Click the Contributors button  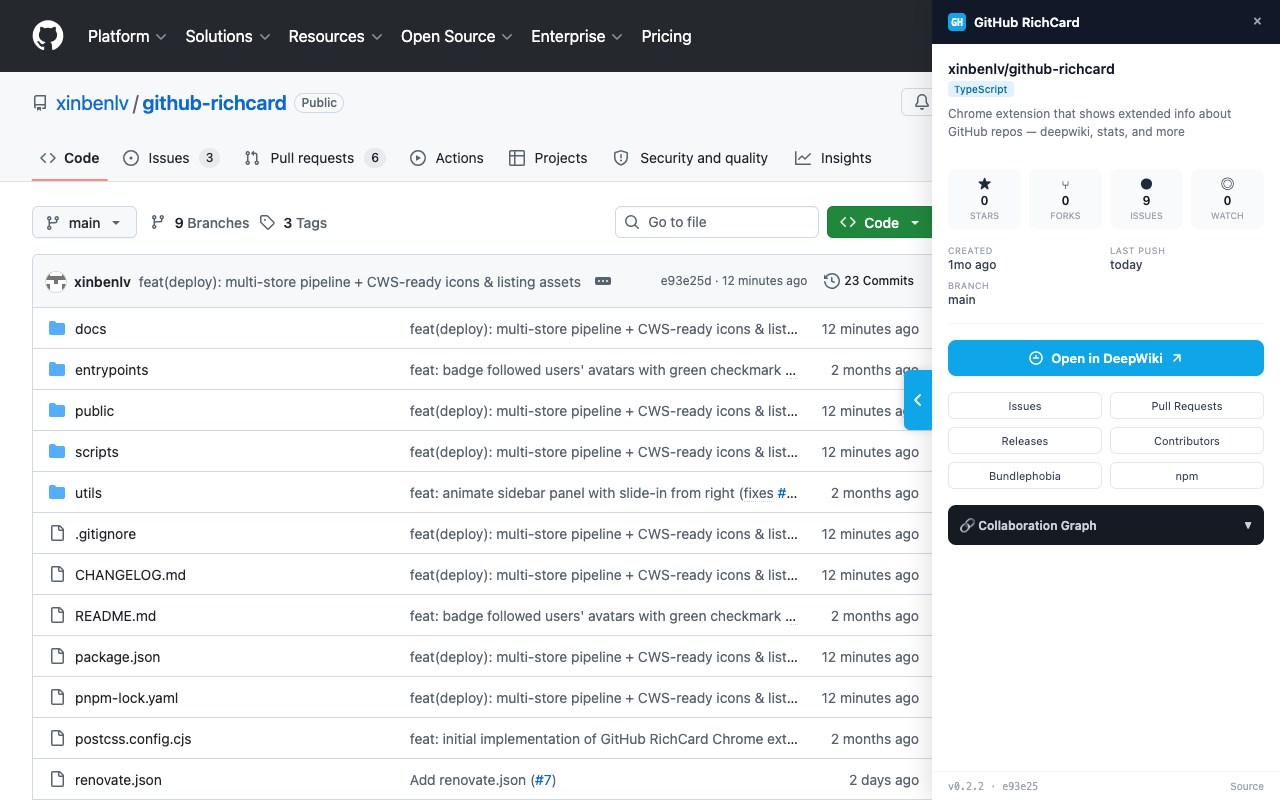[x=1187, y=441]
